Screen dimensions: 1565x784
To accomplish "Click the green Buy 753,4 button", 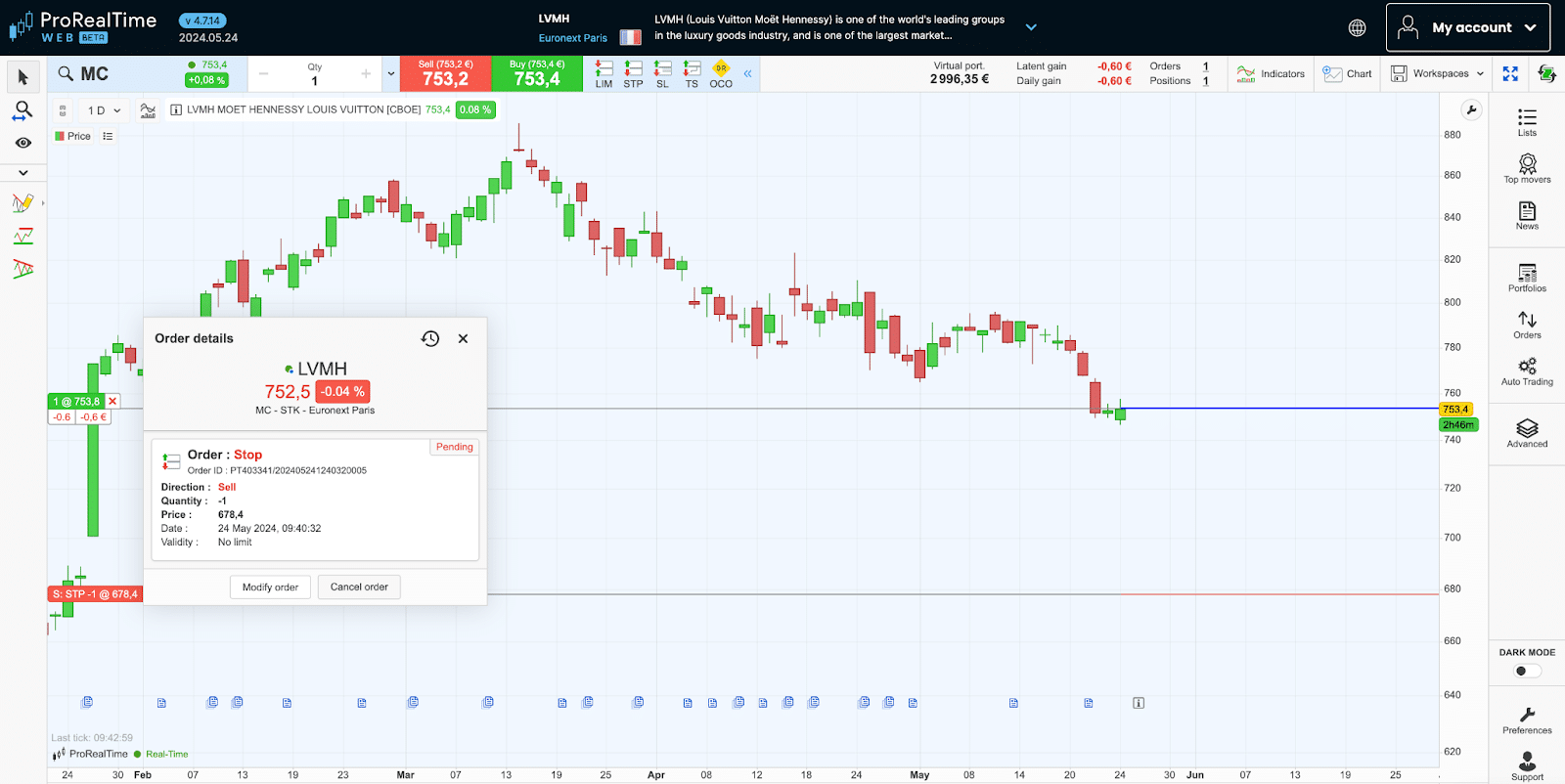I will (x=537, y=74).
